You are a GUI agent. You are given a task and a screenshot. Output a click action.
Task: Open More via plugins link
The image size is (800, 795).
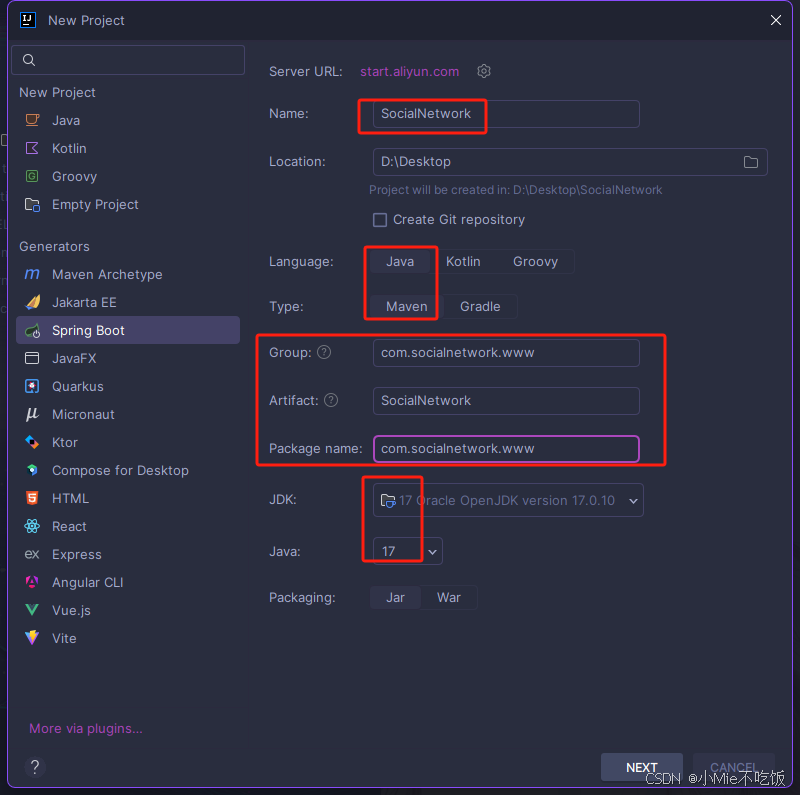coord(86,728)
